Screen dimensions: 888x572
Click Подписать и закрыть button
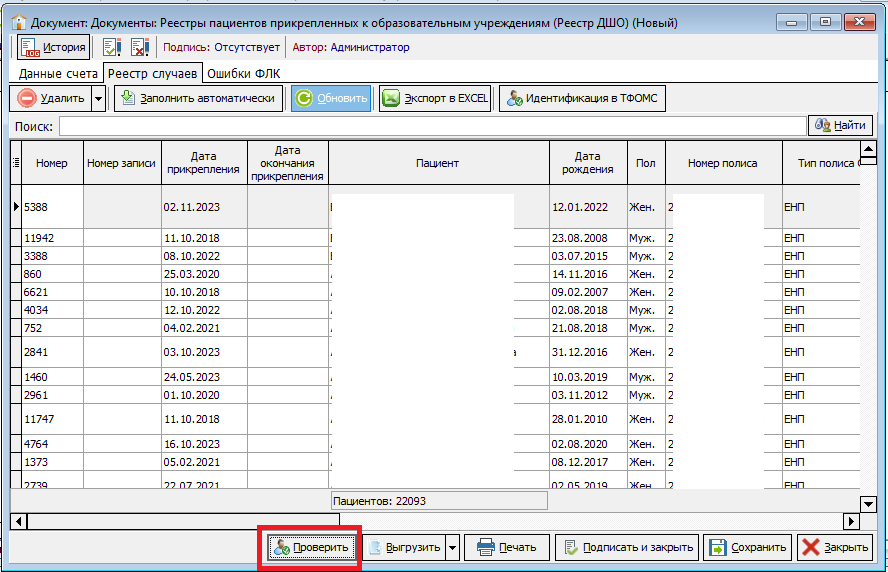point(627,548)
